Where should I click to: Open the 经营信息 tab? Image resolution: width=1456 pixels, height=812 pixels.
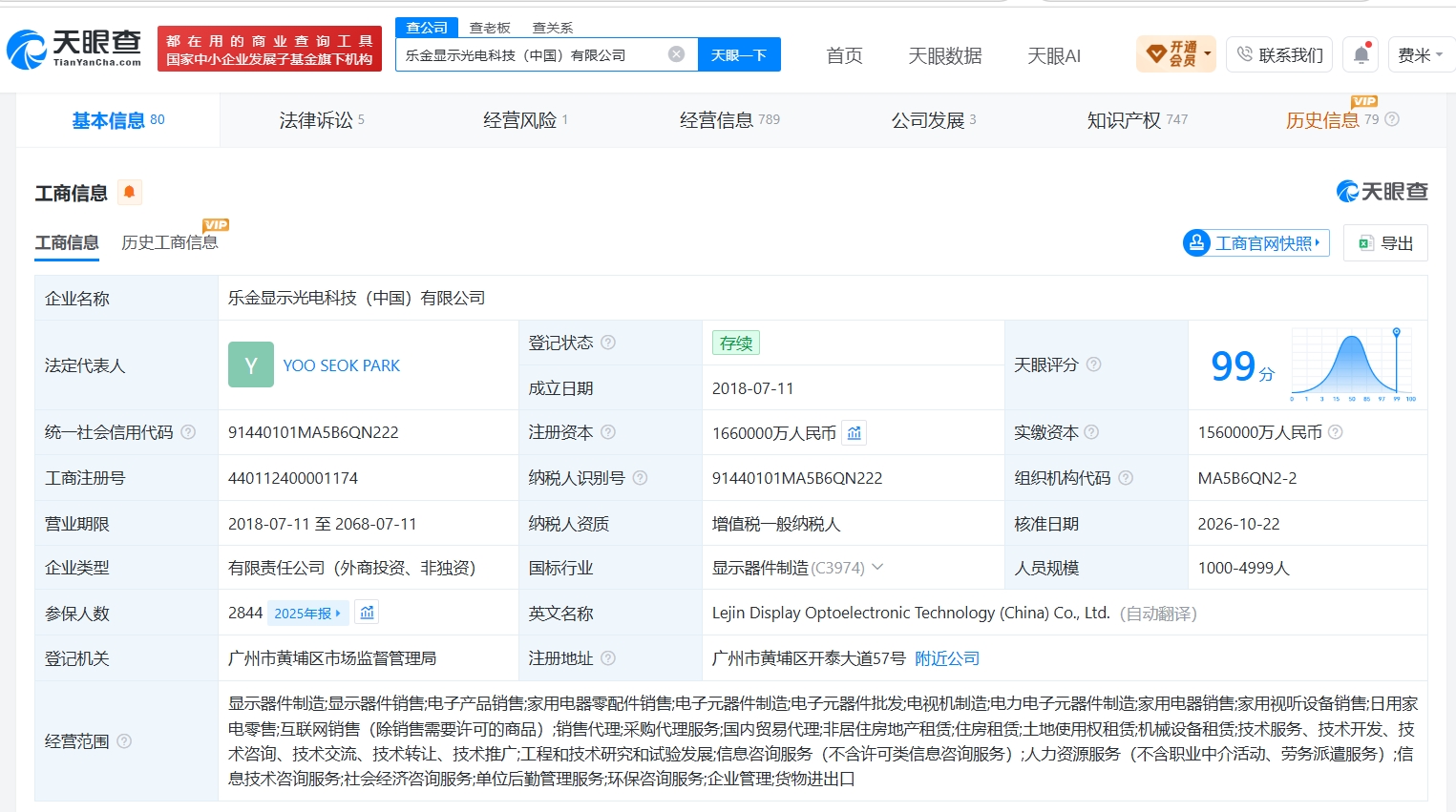729,120
